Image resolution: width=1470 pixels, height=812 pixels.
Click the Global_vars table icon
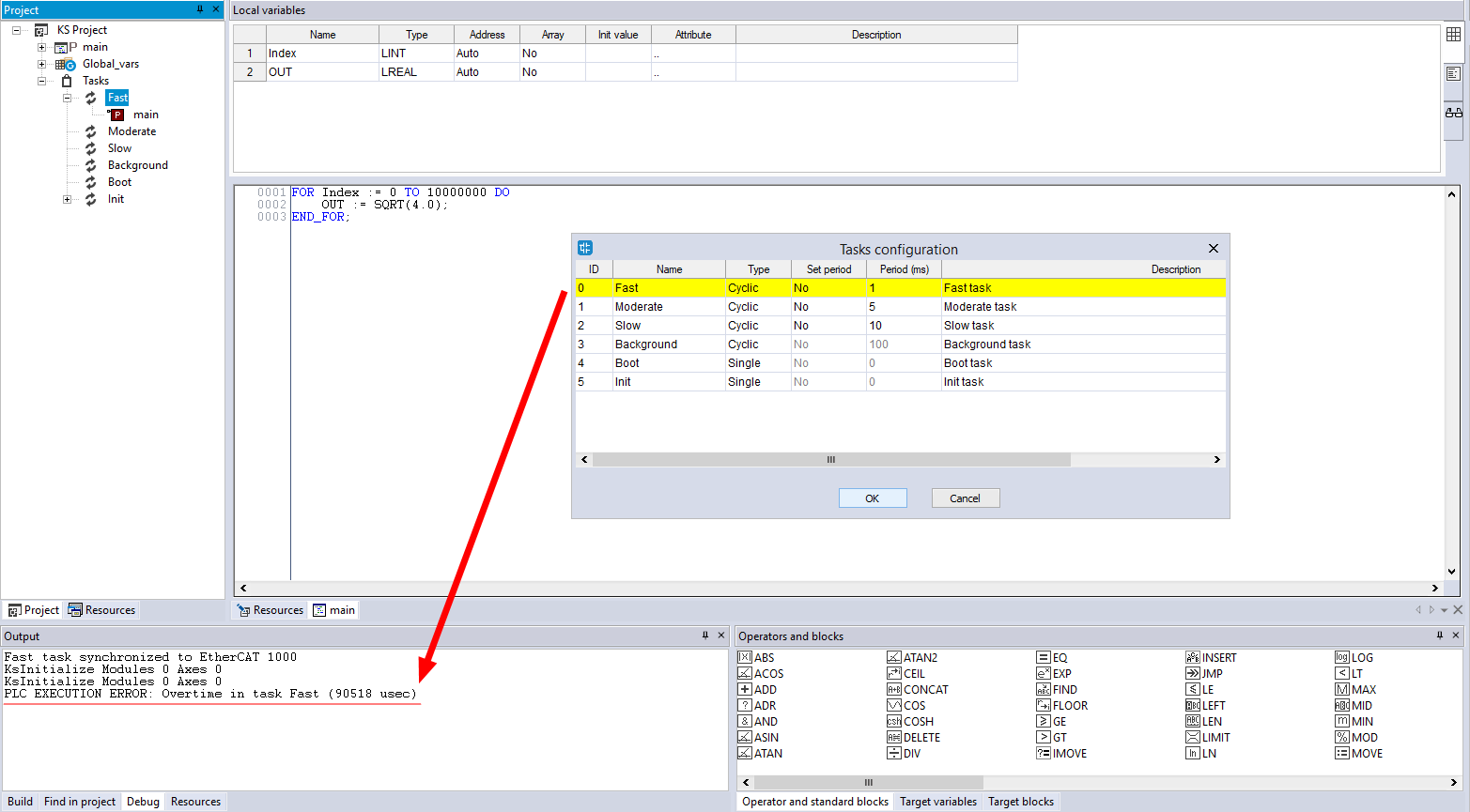click(x=65, y=64)
